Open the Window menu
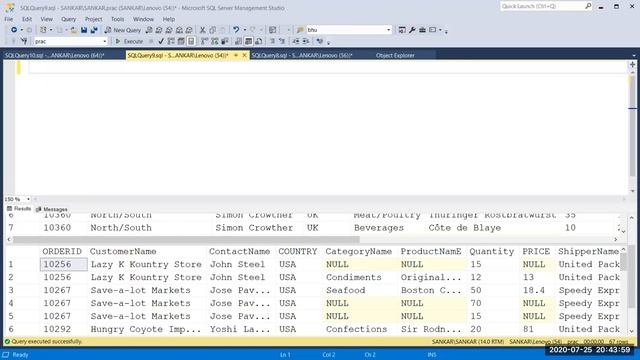 [143, 19]
